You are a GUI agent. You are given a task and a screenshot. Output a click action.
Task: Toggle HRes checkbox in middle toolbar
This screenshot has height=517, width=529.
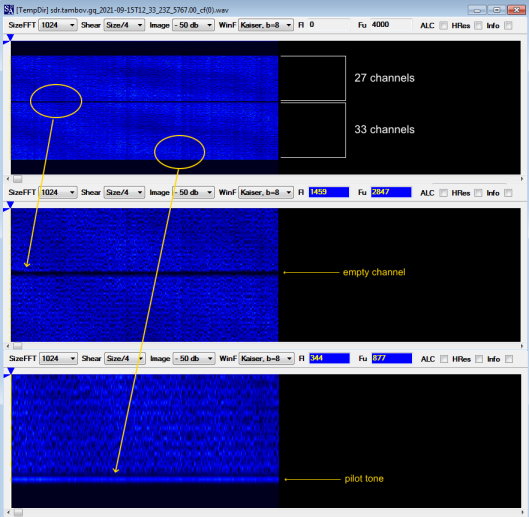click(478, 193)
